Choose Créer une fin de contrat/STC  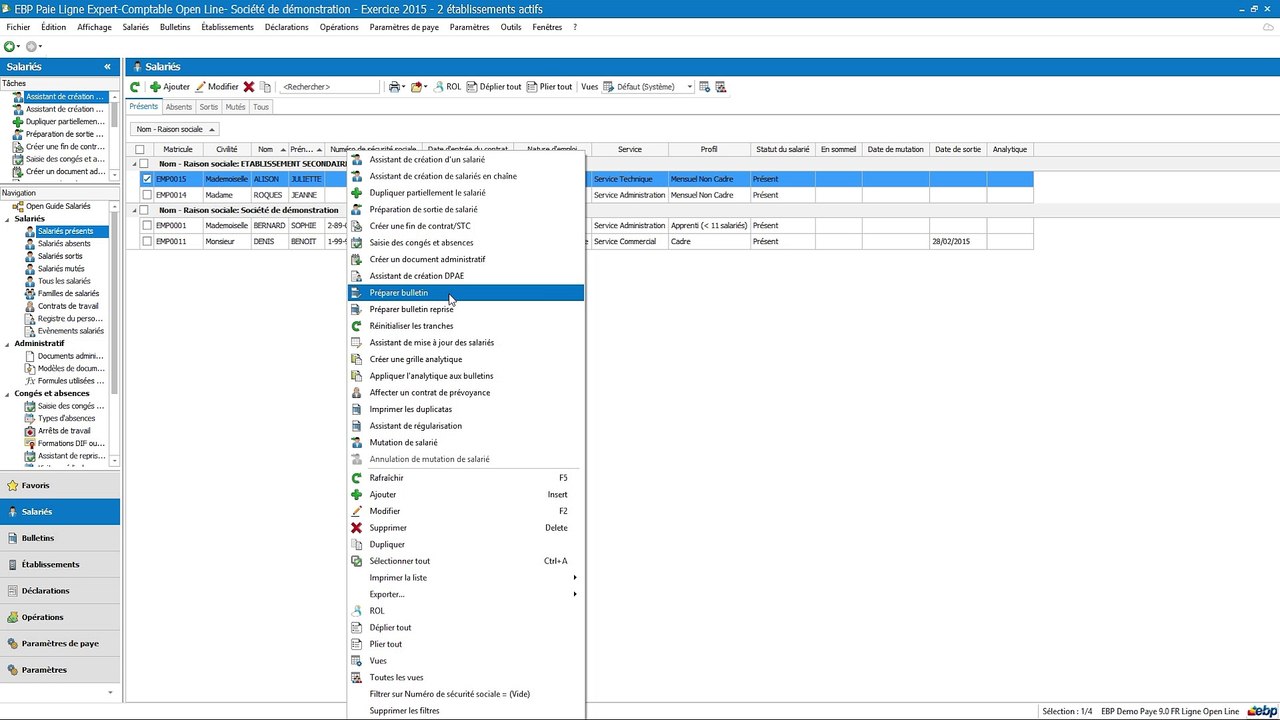(465, 226)
